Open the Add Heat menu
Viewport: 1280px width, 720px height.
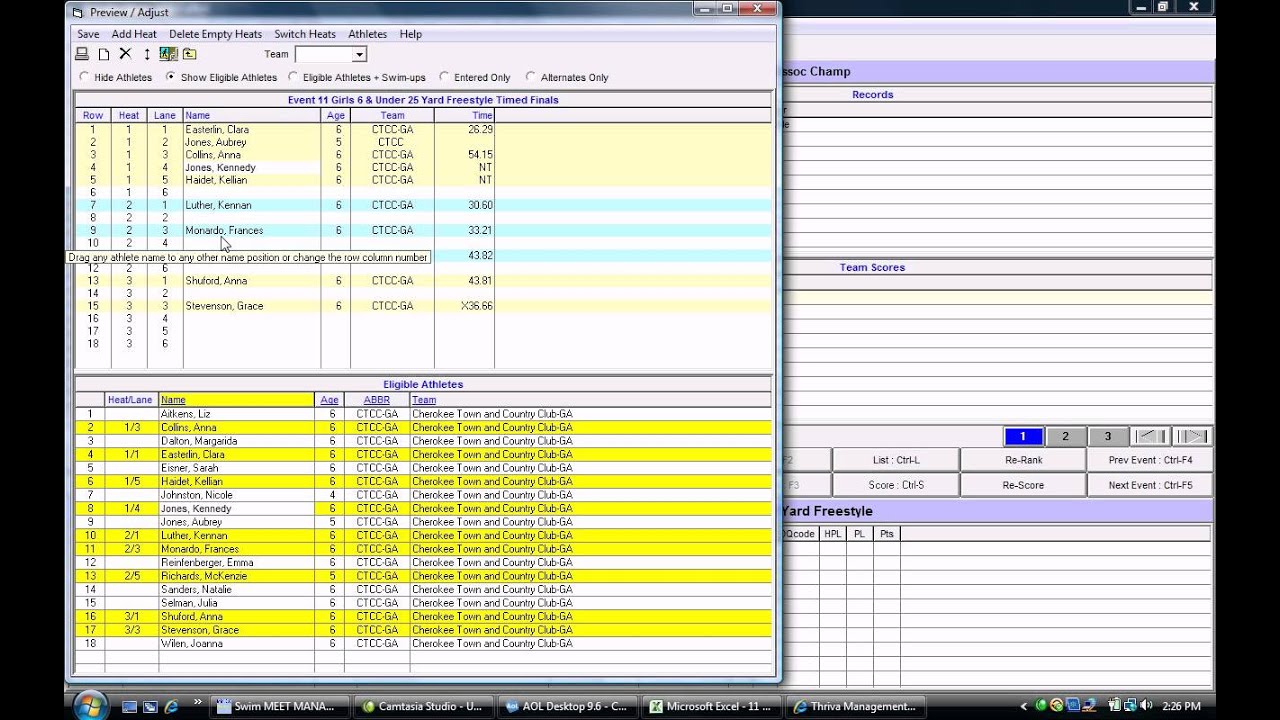(134, 34)
